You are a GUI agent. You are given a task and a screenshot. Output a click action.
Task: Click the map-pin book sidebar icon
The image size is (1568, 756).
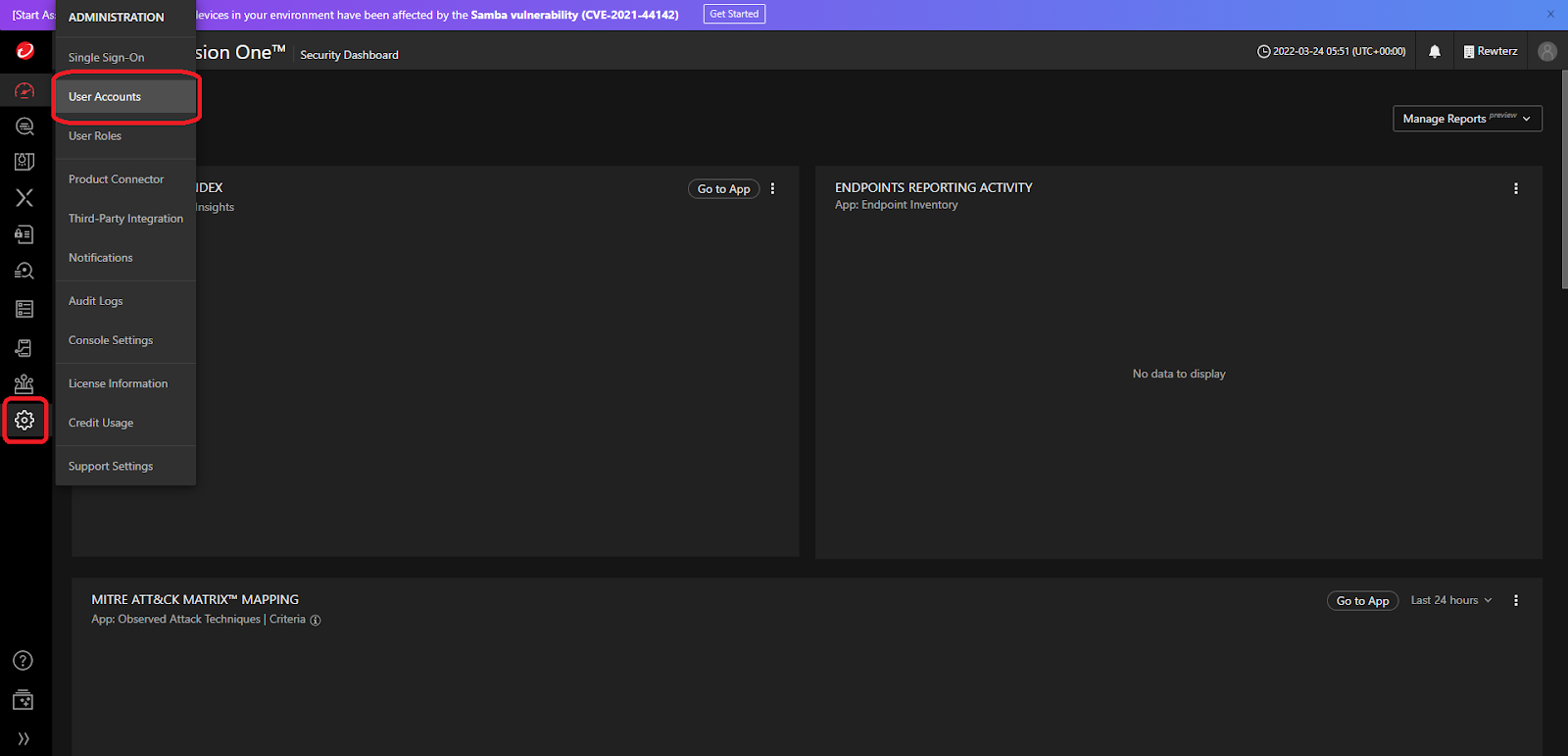(24, 162)
